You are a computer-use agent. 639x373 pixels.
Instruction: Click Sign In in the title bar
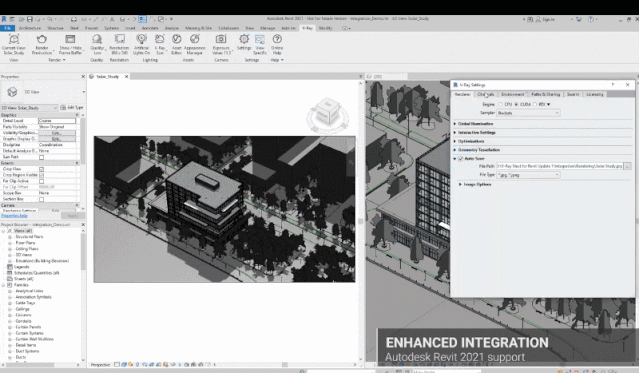545,19
